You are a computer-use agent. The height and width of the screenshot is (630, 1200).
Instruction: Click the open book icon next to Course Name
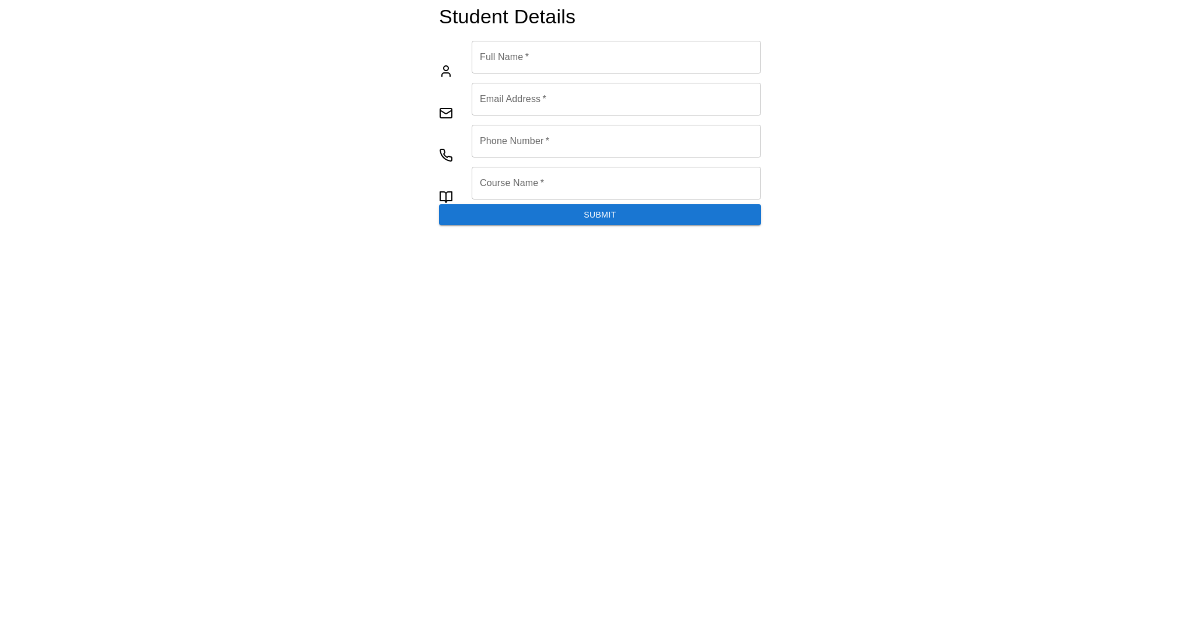[446, 197]
